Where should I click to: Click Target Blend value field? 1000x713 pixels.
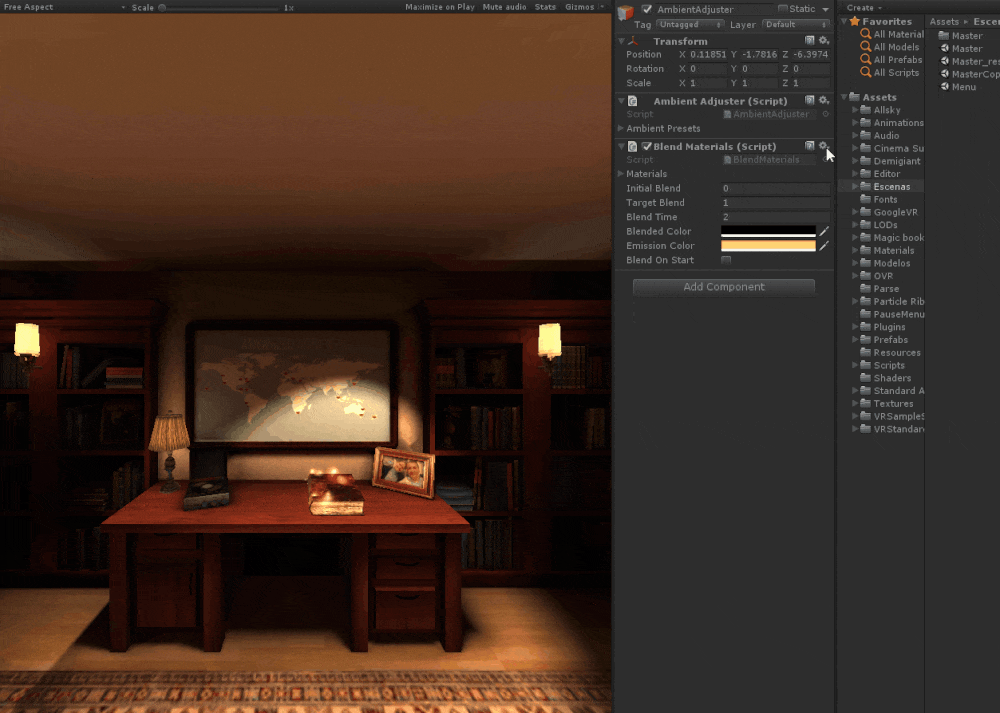click(x=775, y=202)
